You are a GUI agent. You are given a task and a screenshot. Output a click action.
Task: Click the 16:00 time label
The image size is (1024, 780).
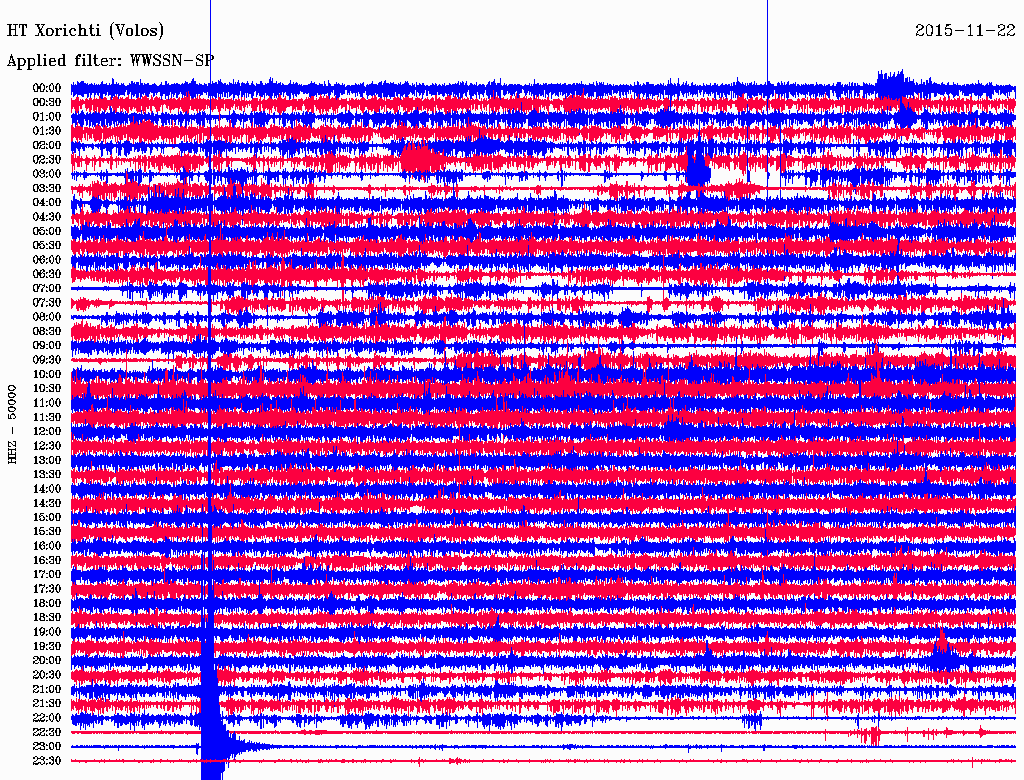pos(46,546)
